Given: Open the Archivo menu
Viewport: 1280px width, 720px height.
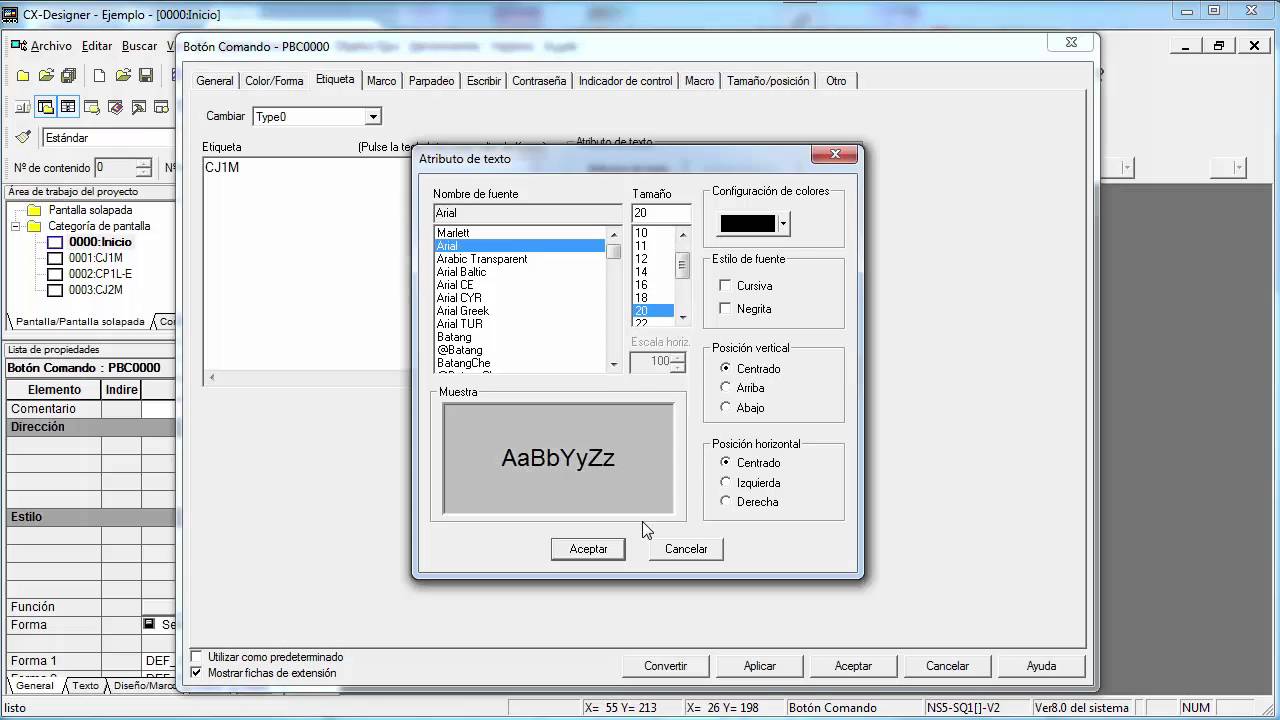Looking at the screenshot, I should coord(51,46).
